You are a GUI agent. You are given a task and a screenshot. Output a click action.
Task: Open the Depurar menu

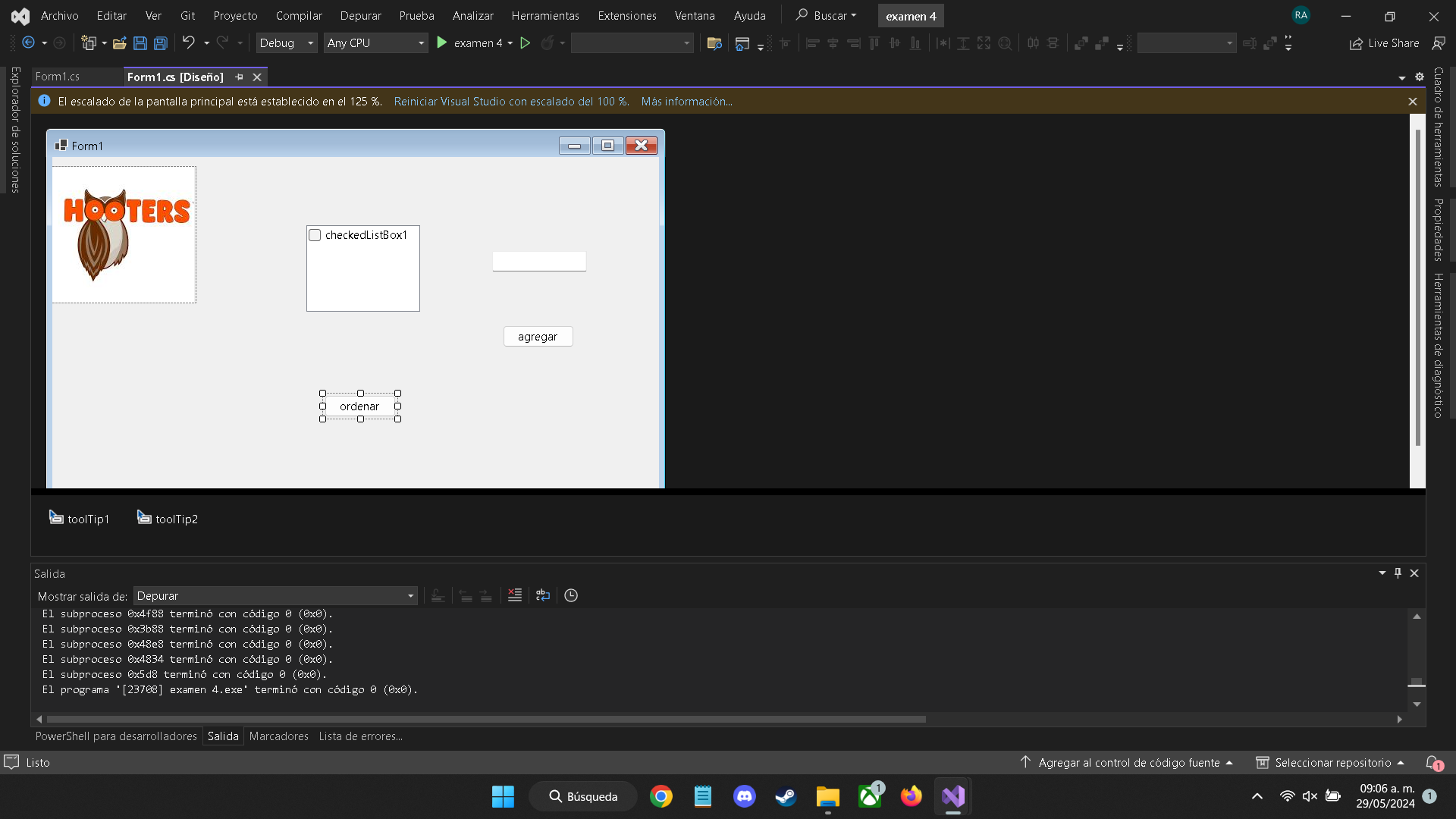coord(360,15)
